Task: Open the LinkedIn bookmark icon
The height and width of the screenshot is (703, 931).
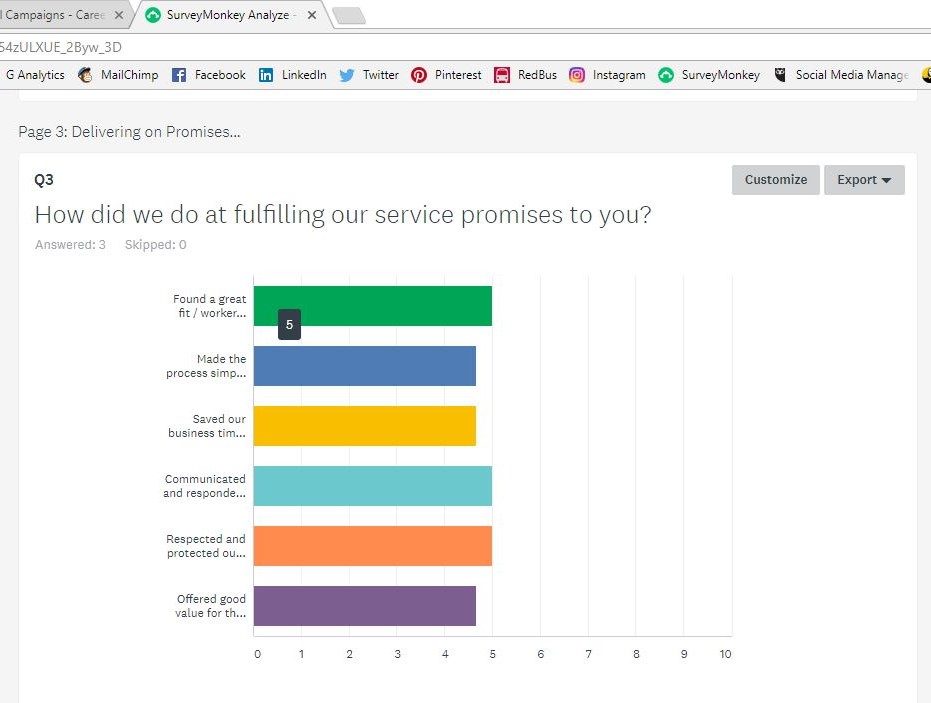Action: (x=266, y=75)
